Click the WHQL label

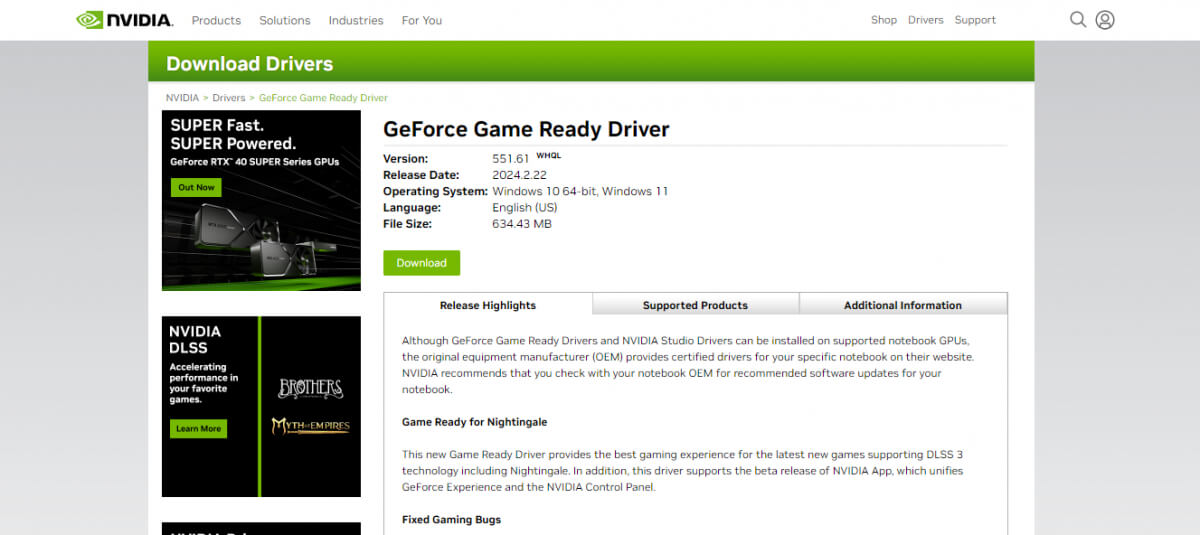tap(549, 155)
